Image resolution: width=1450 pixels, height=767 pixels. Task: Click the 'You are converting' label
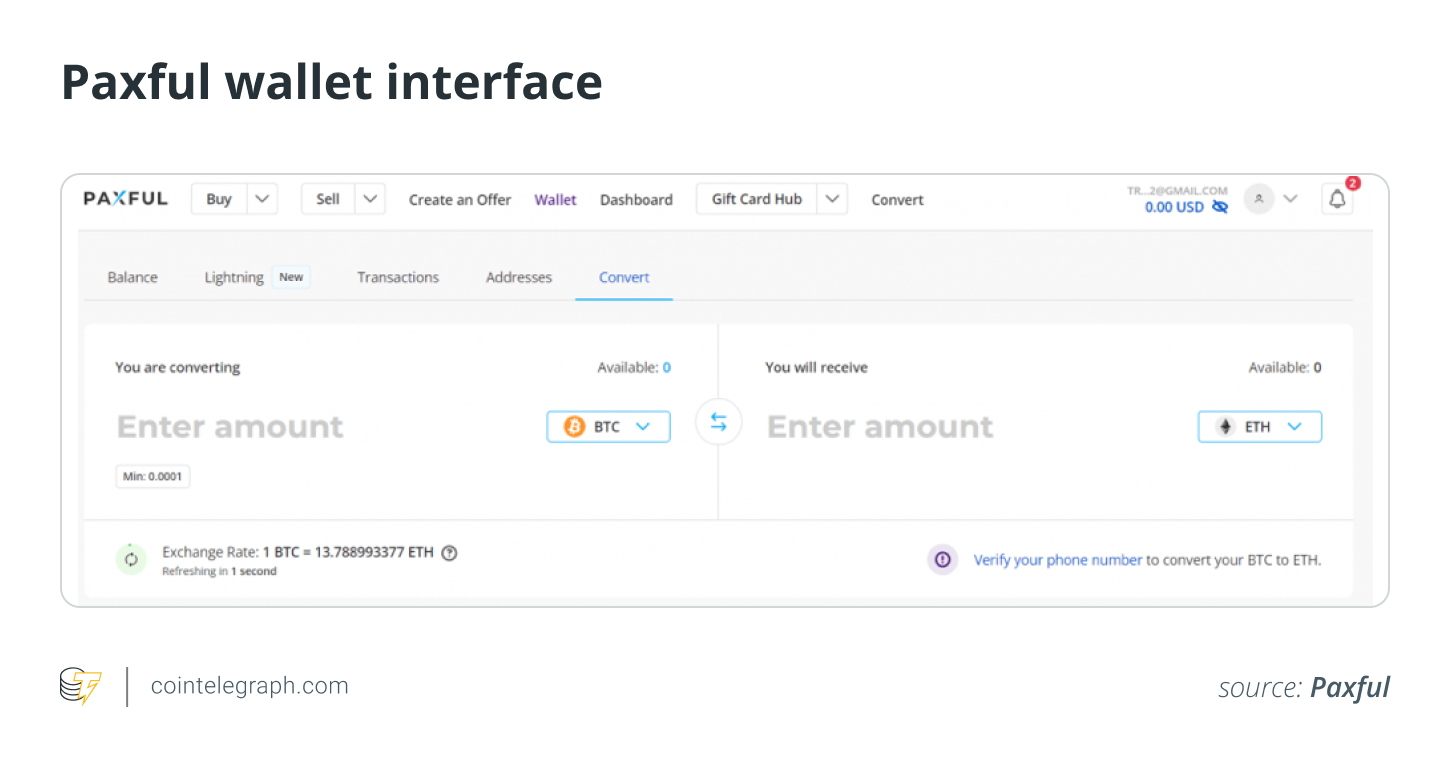pyautogui.click(x=178, y=368)
